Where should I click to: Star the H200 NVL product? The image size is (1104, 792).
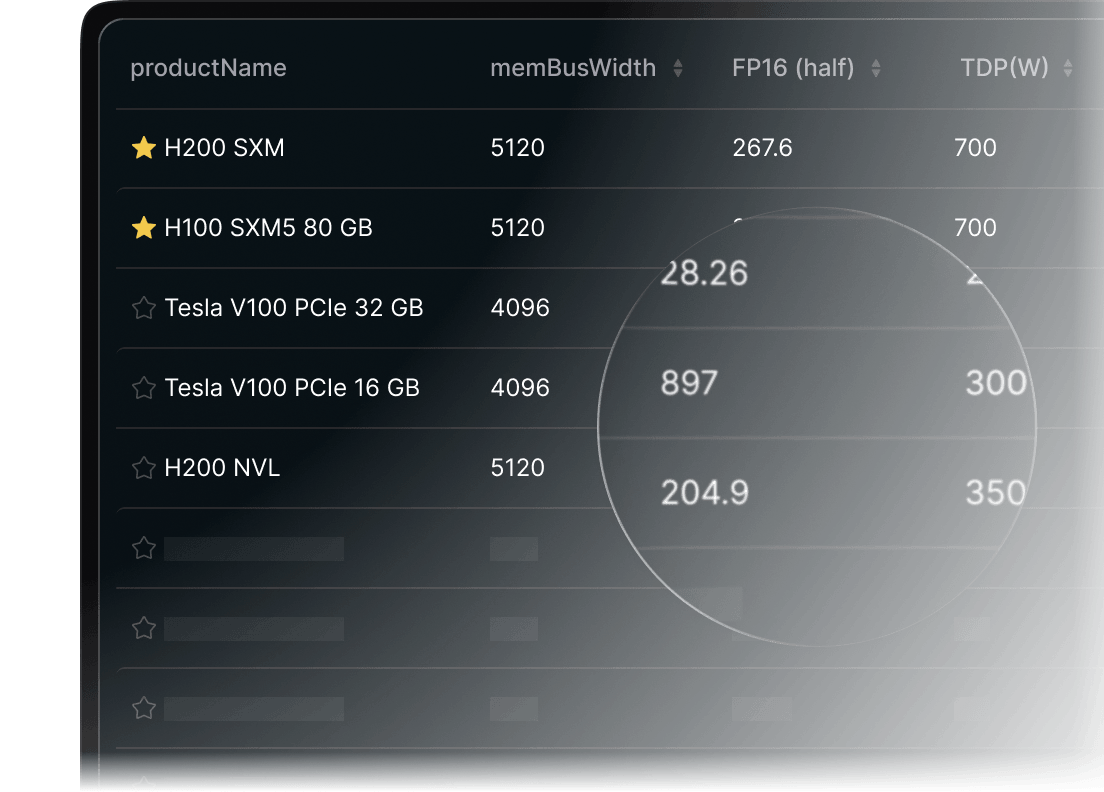point(144,467)
